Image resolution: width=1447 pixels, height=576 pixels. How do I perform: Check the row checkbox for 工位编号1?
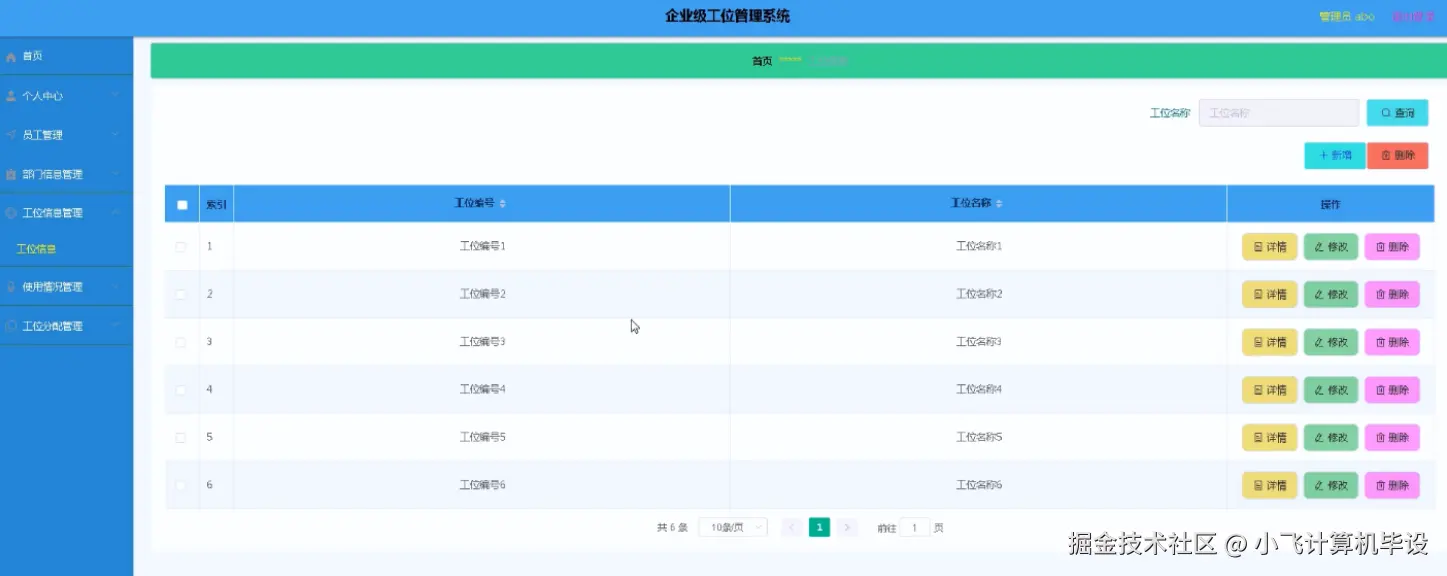coord(181,246)
